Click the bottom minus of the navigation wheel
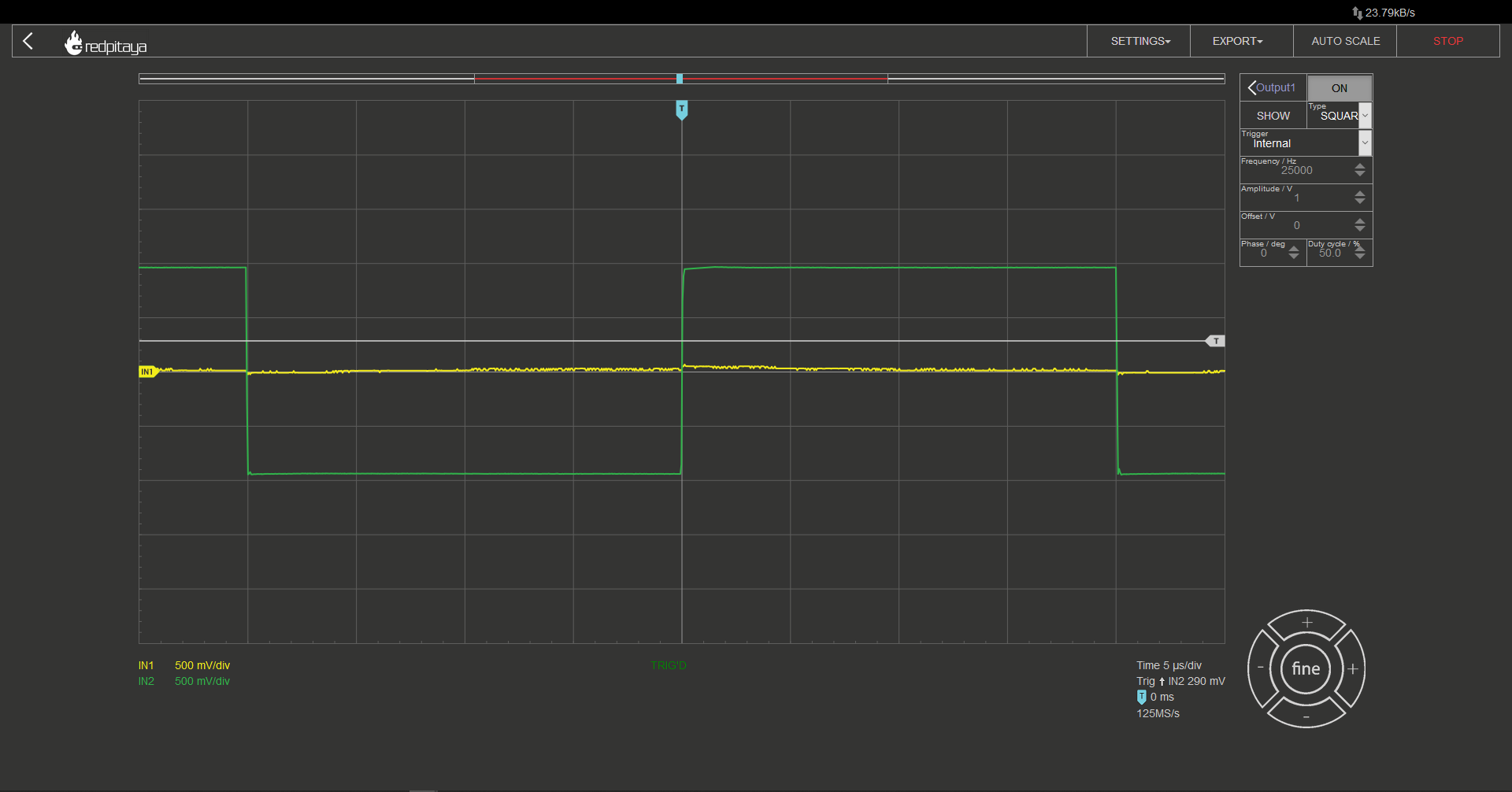Image resolution: width=1512 pixels, height=792 pixels. (x=1306, y=716)
